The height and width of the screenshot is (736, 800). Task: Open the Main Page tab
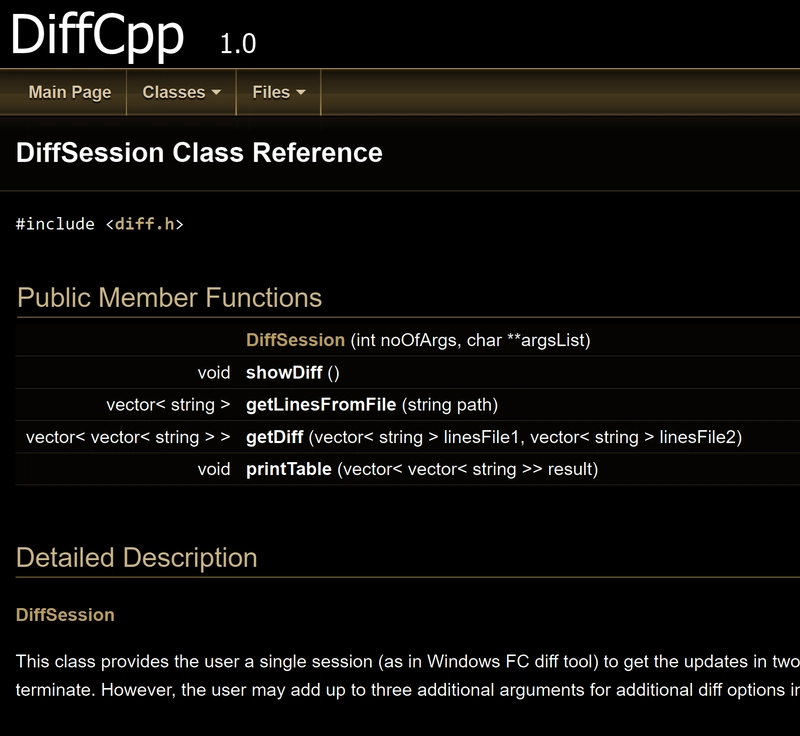[70, 92]
